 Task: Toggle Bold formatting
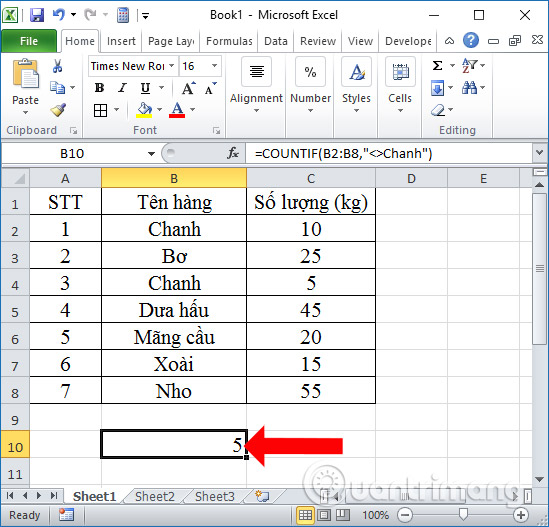click(99, 88)
